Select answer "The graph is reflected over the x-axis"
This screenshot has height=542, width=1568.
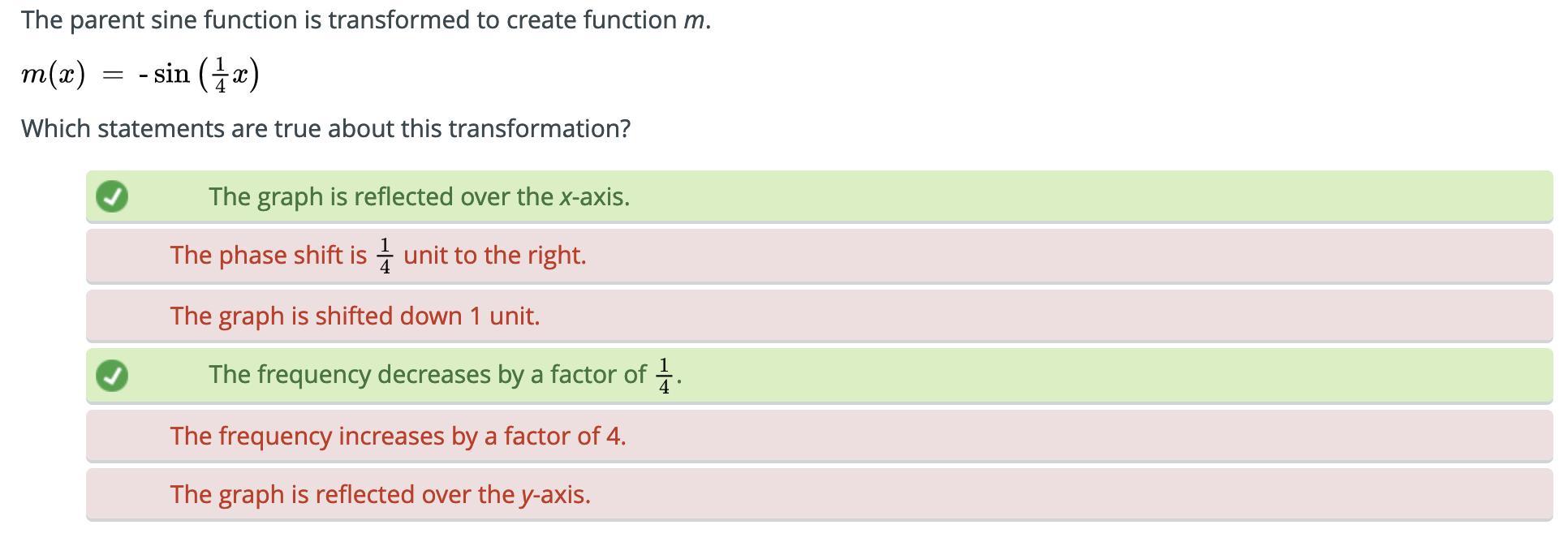point(419,197)
